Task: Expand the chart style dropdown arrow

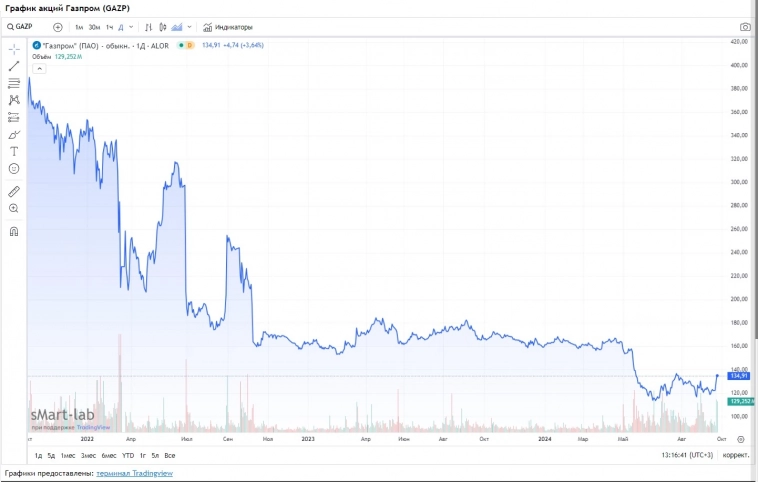Action: (x=190, y=28)
